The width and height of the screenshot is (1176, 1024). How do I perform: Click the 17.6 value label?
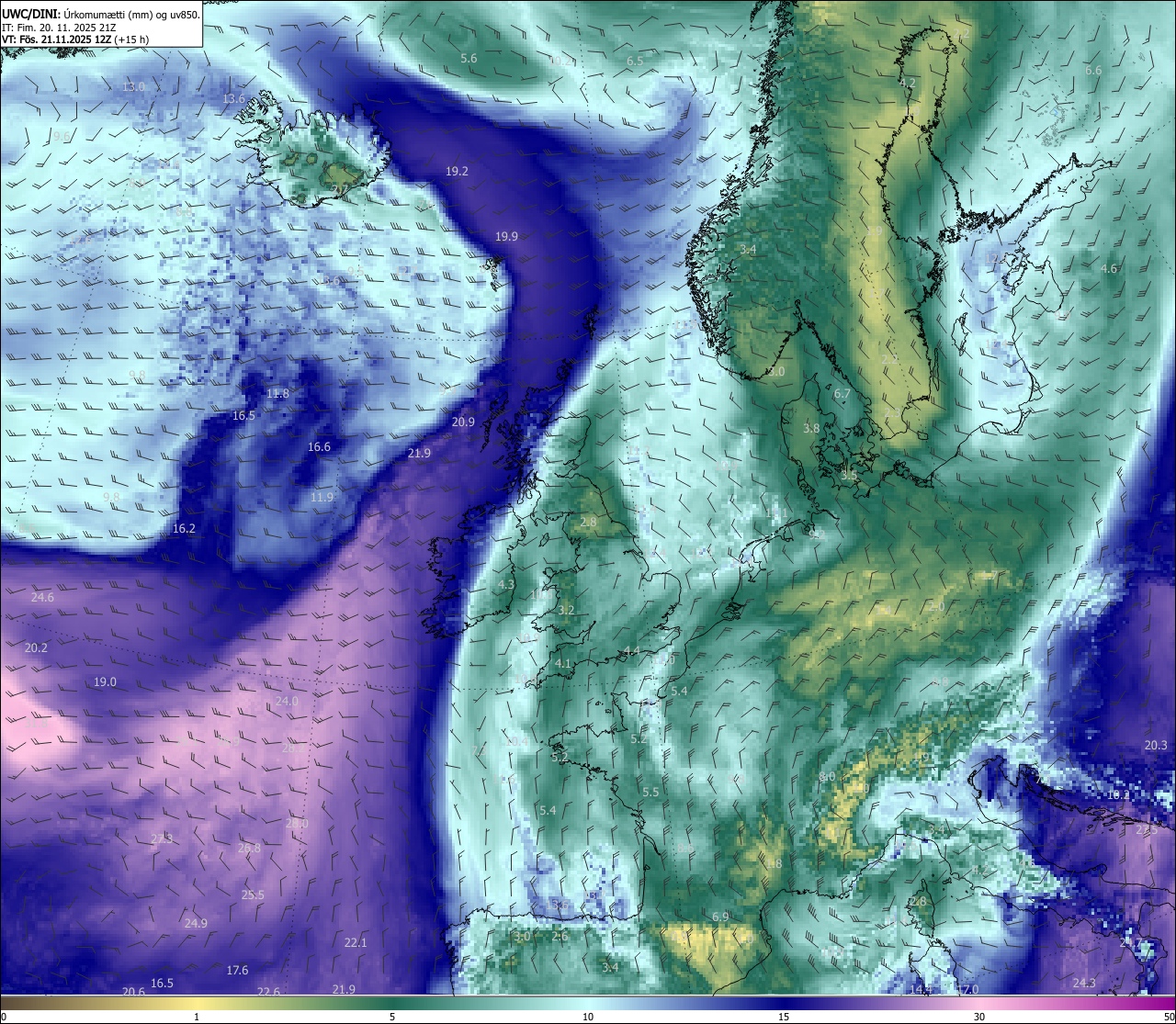click(237, 971)
